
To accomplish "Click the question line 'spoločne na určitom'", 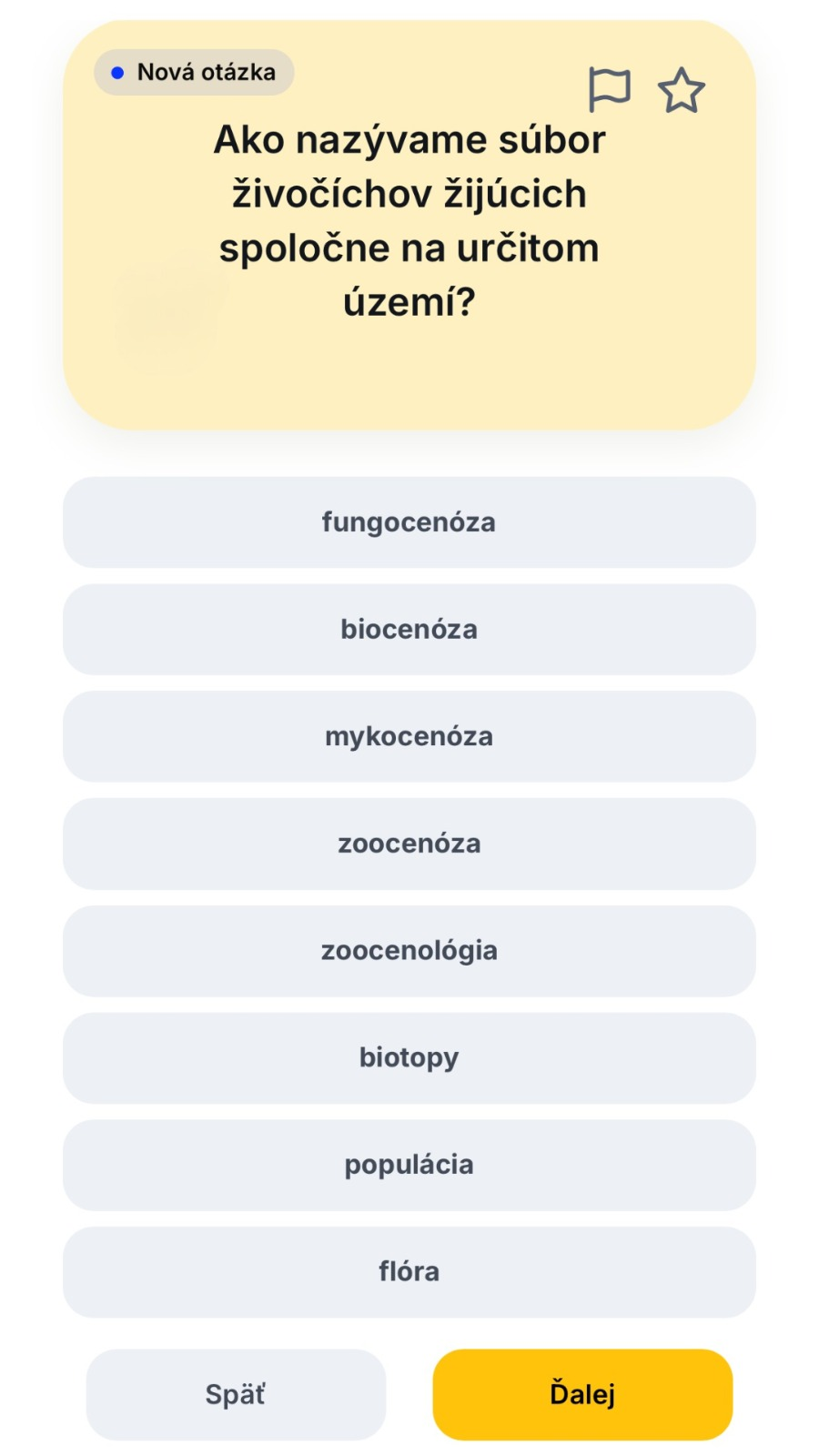I will pyautogui.click(x=409, y=248).
